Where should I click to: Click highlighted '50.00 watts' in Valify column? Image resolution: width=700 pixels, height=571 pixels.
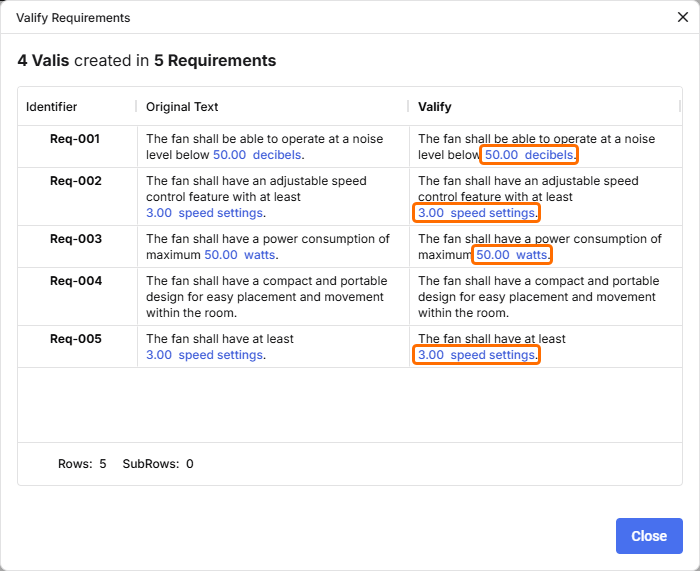511,255
